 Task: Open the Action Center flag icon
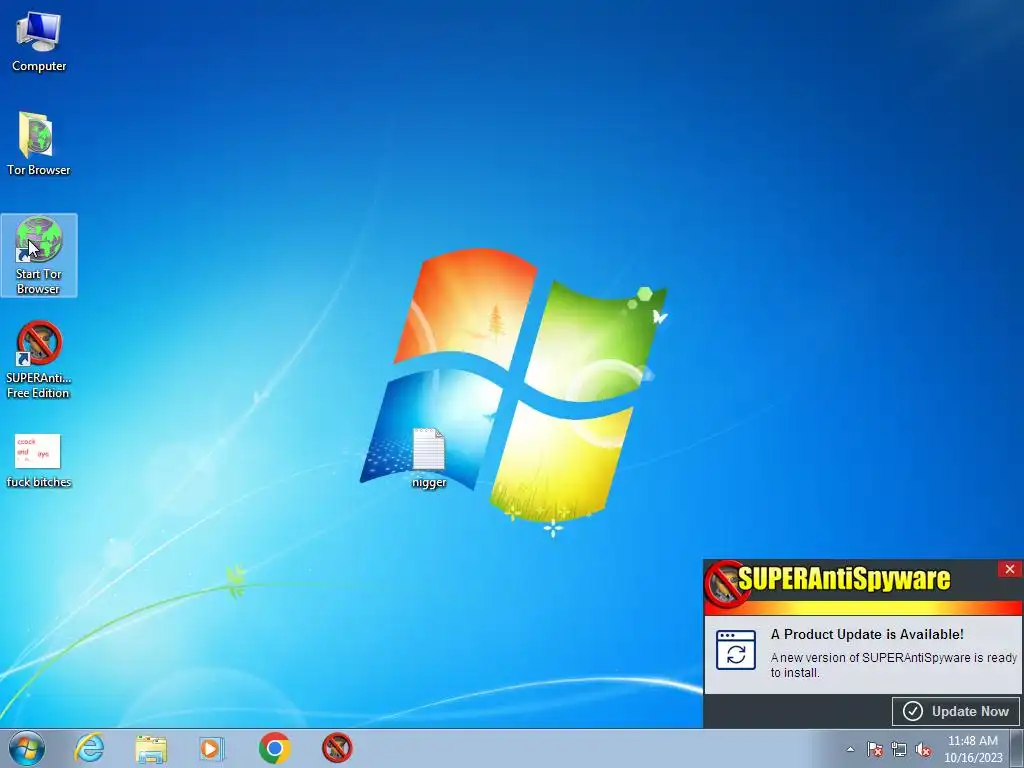click(874, 749)
